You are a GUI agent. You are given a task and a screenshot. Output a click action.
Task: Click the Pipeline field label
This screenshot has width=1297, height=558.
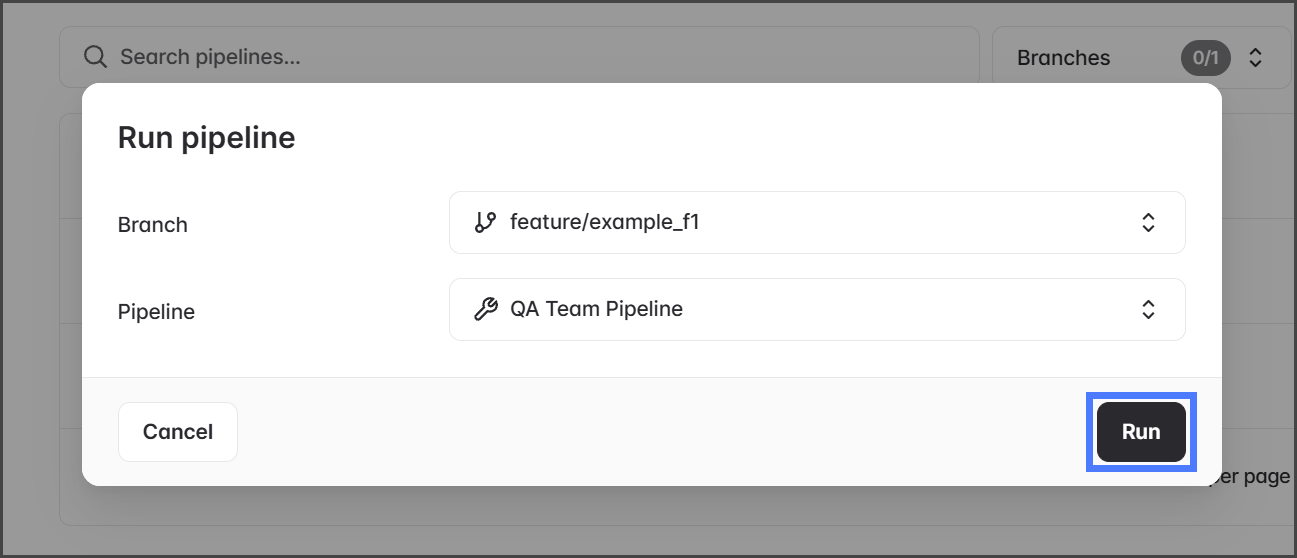point(156,312)
